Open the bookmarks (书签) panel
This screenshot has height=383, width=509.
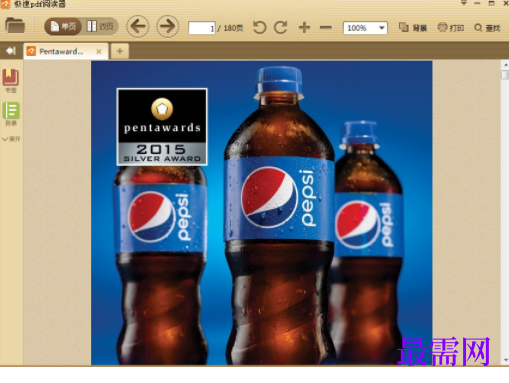[11, 81]
